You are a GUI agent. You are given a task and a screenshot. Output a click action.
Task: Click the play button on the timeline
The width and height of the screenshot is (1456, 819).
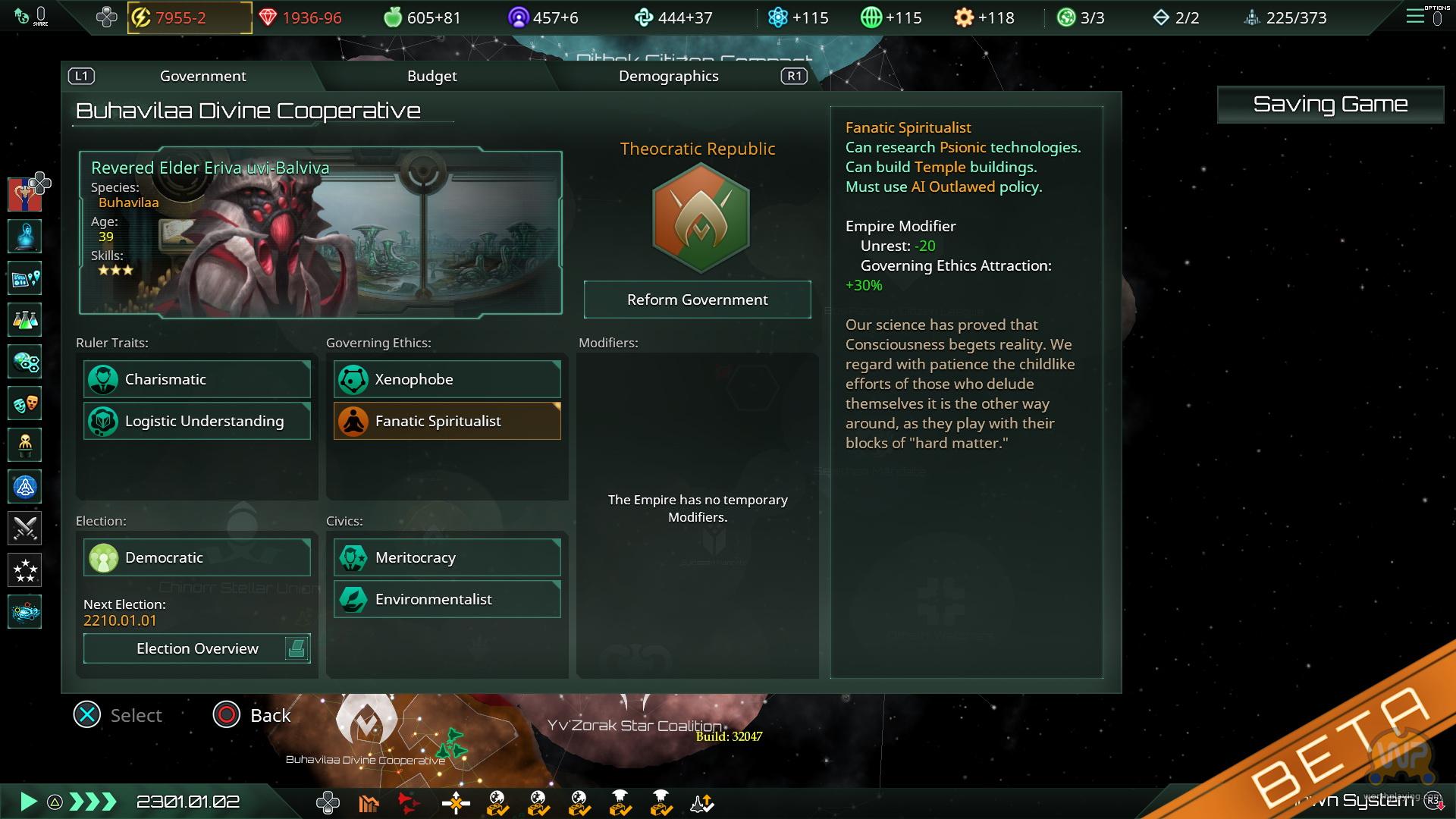pyautogui.click(x=28, y=802)
